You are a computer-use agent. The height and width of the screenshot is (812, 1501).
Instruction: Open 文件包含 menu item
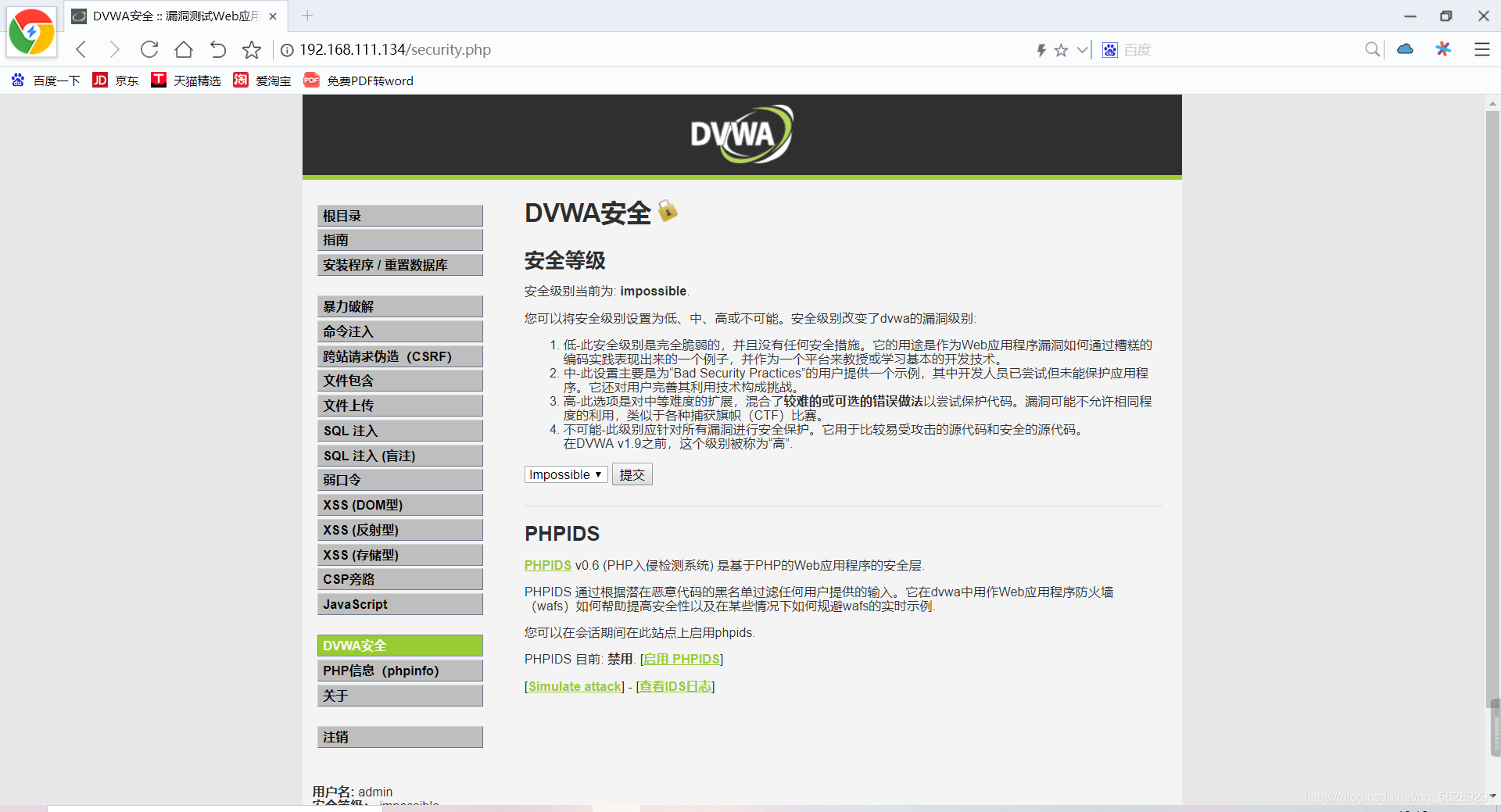click(x=400, y=381)
